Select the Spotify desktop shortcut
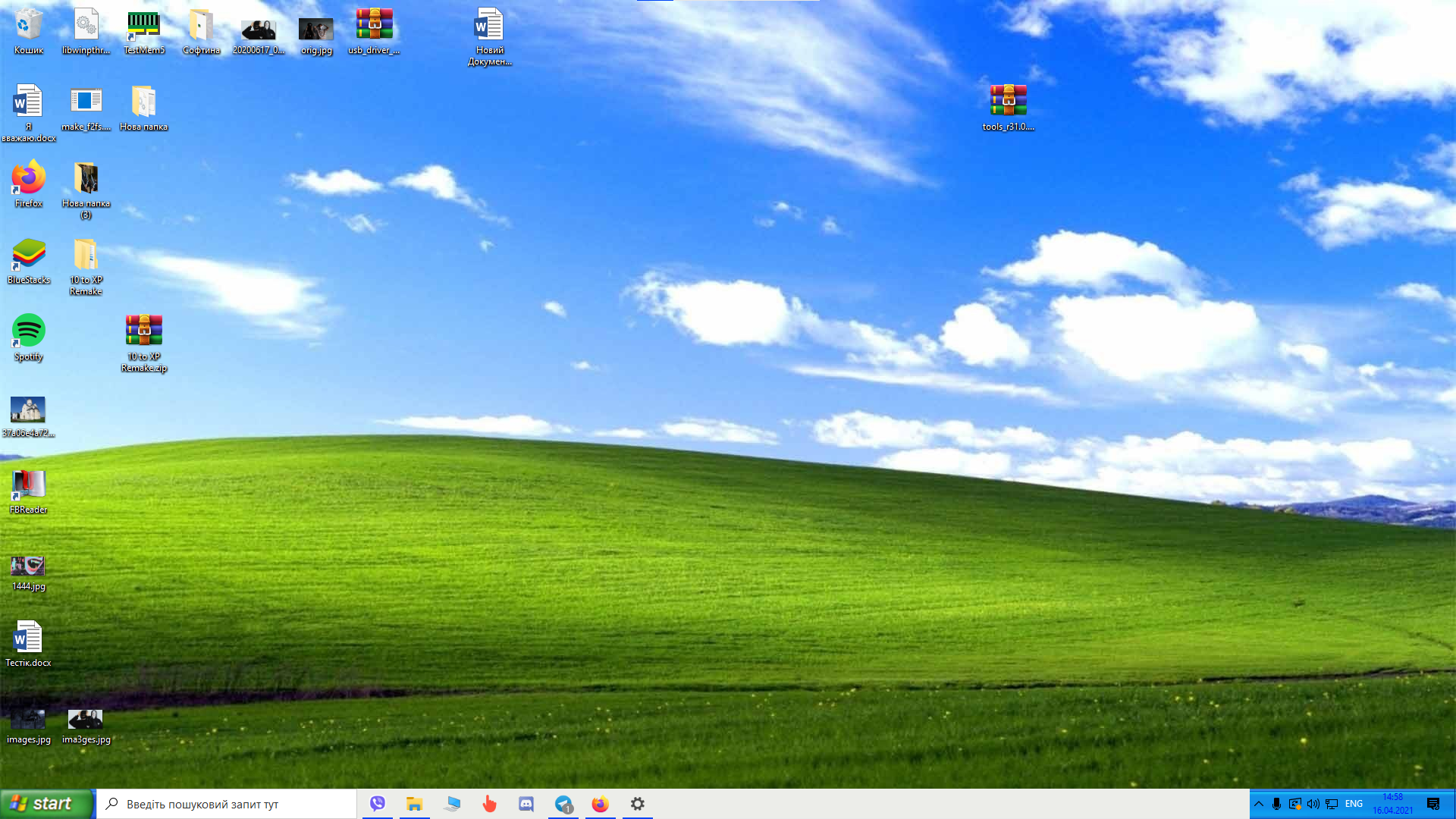The image size is (1456, 819). (29, 337)
